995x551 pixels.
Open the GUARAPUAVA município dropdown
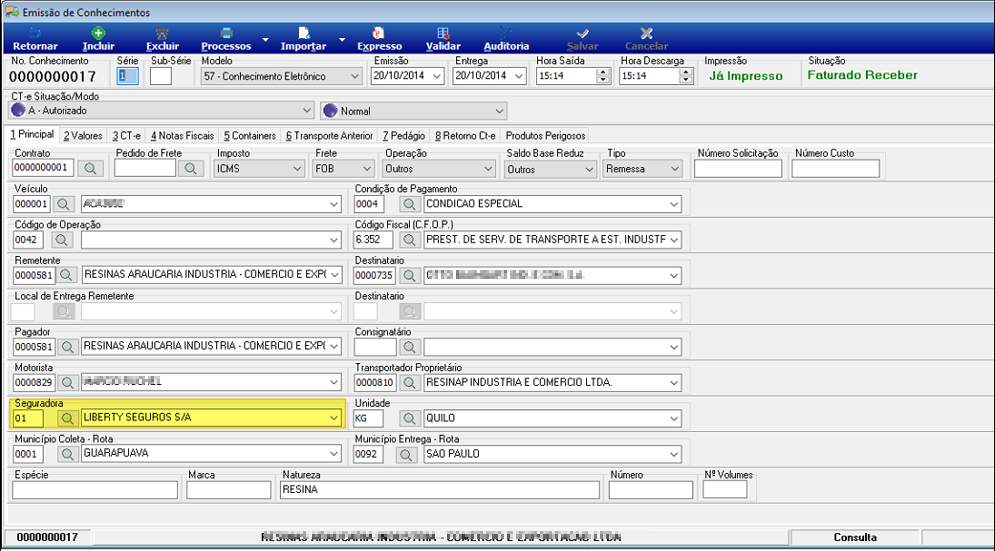pos(334,454)
